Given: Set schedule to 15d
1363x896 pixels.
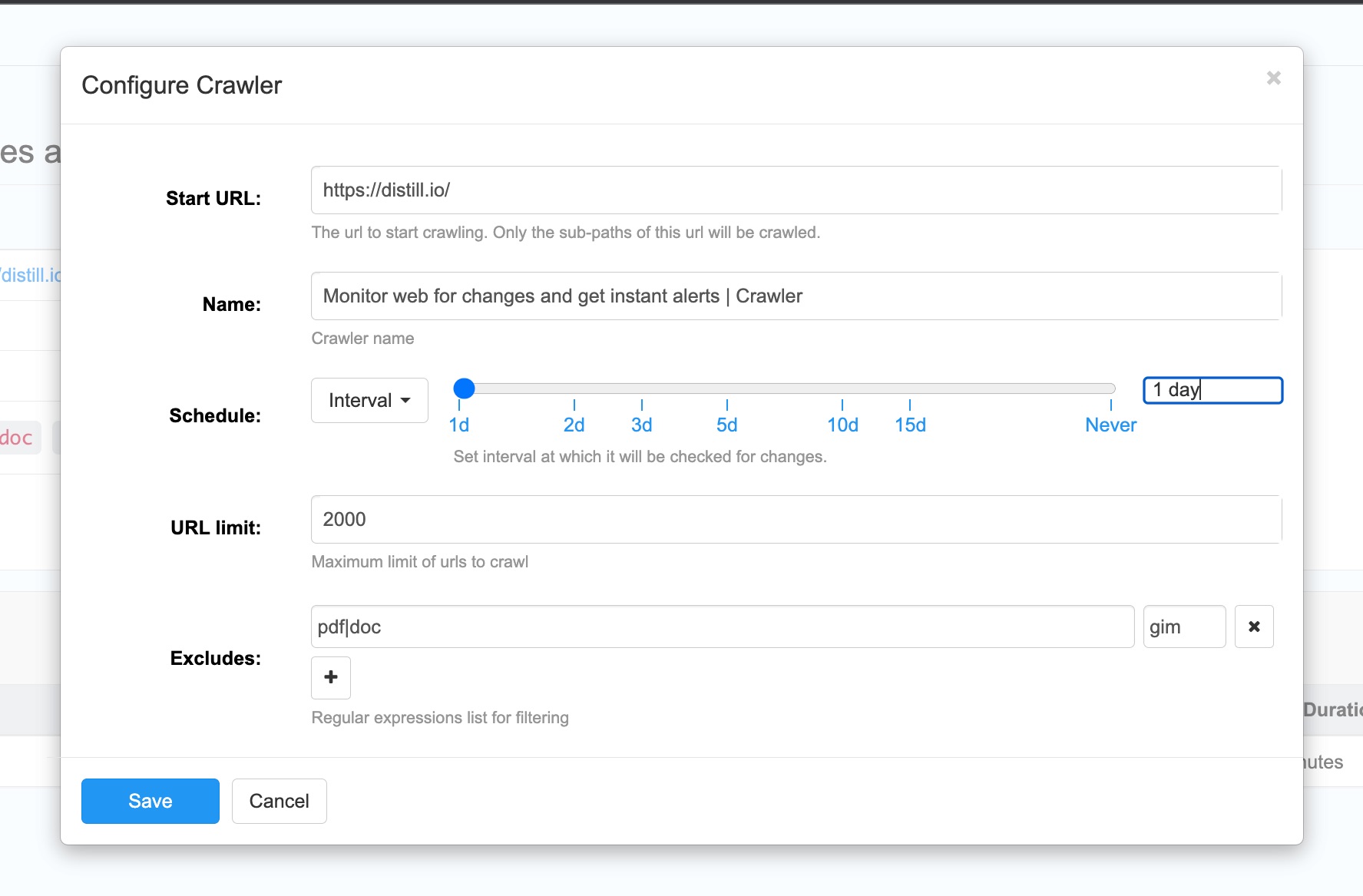Looking at the screenshot, I should tap(910, 424).
